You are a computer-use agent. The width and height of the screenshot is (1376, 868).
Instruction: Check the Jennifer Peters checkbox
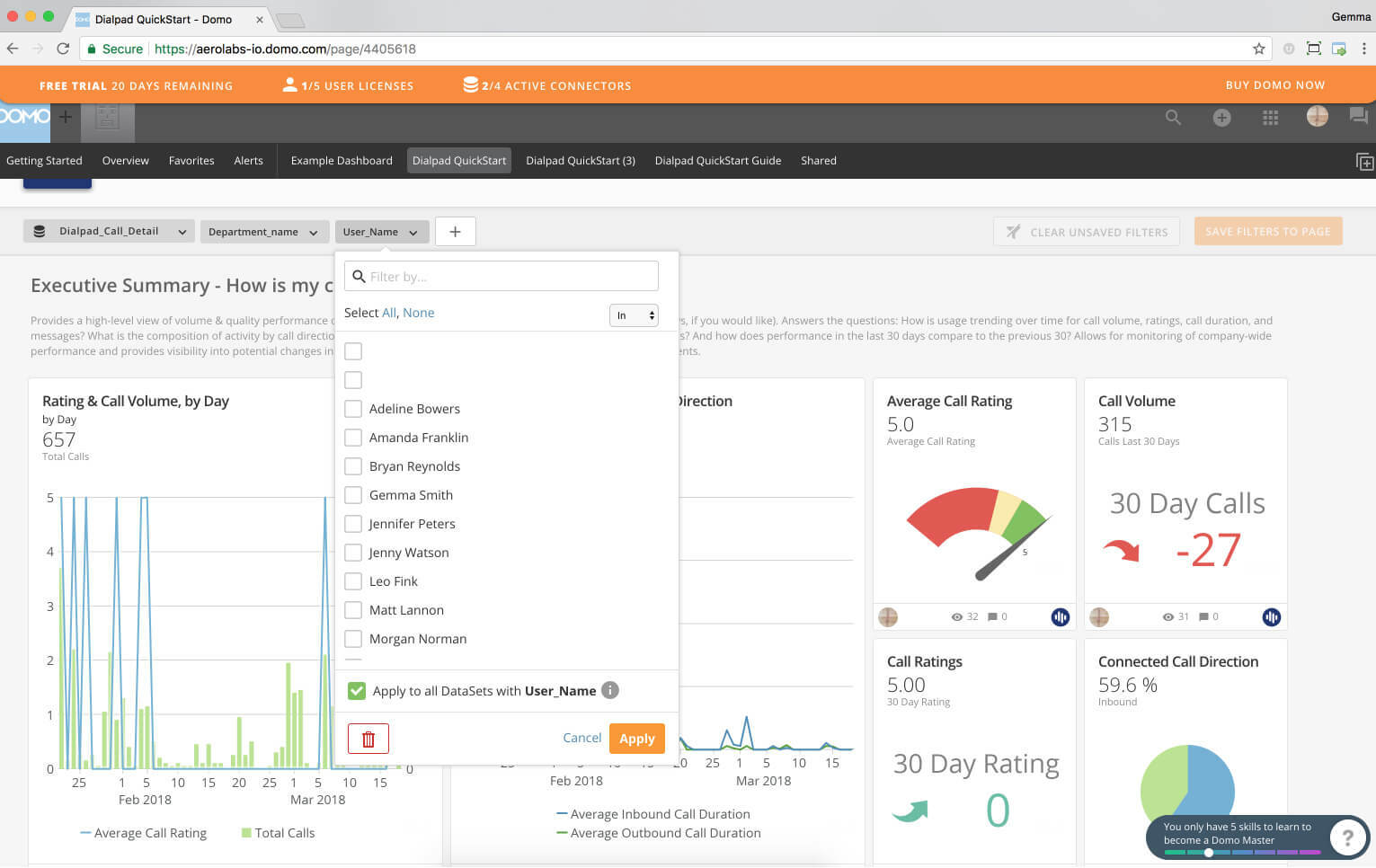(353, 524)
